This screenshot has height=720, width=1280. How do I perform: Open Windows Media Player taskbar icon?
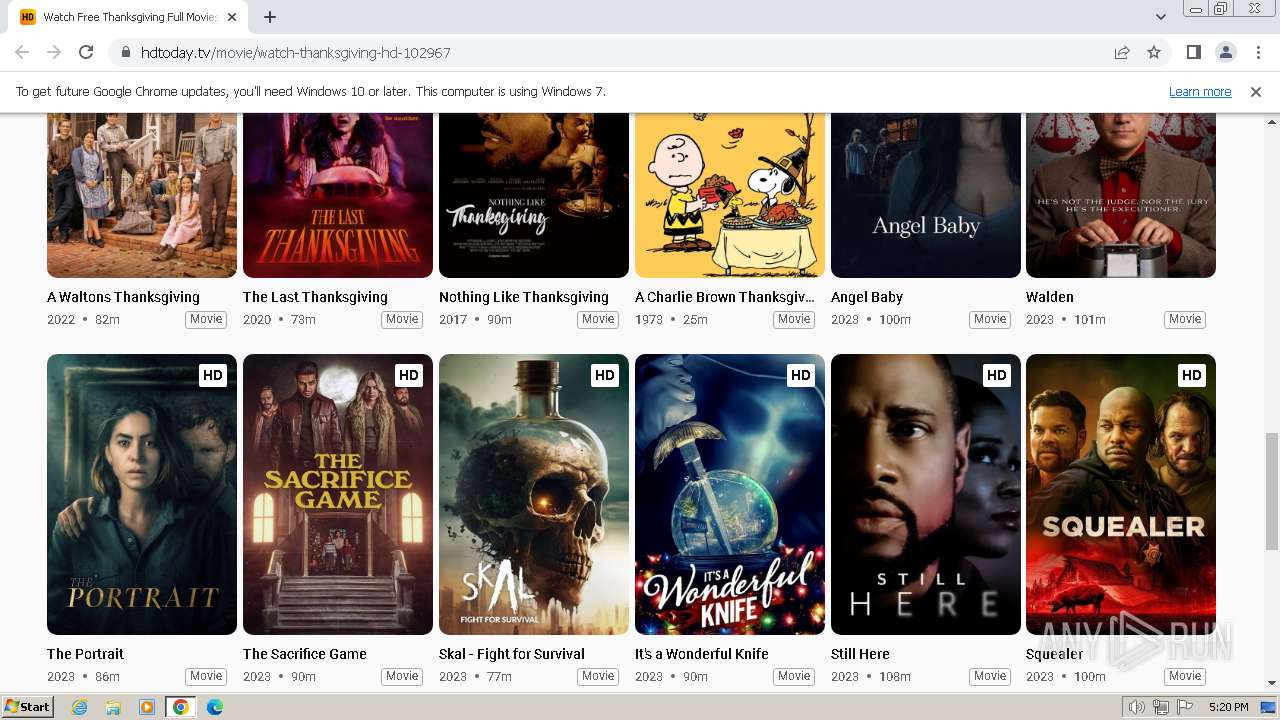(147, 707)
